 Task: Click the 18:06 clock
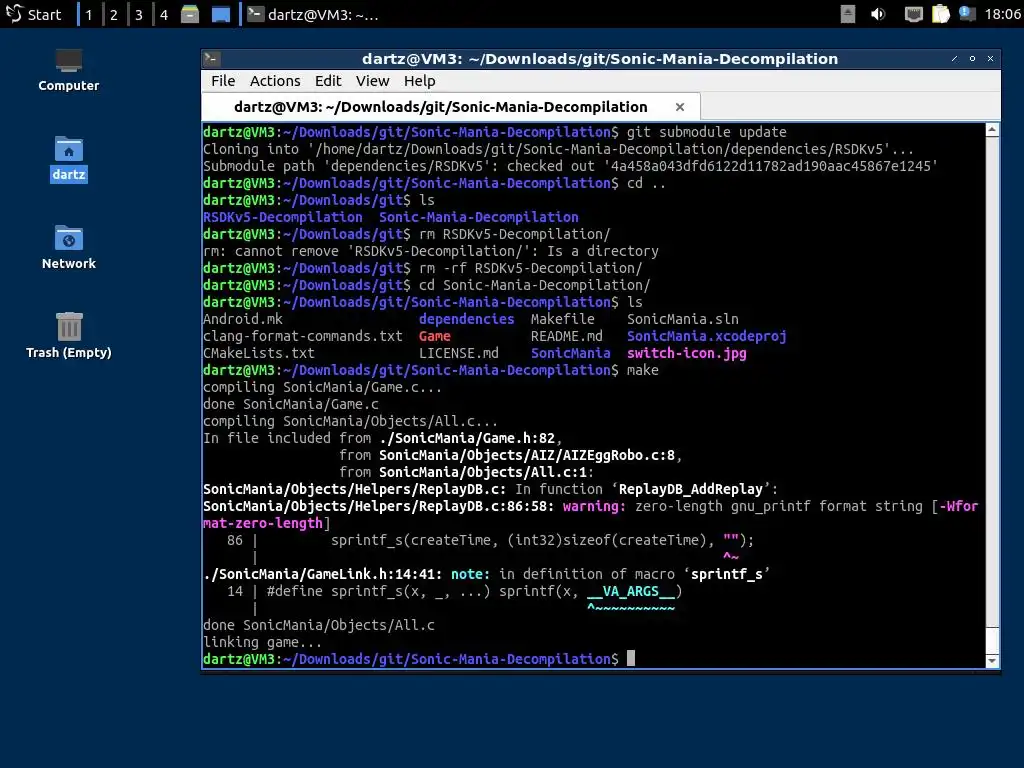(x=1002, y=14)
